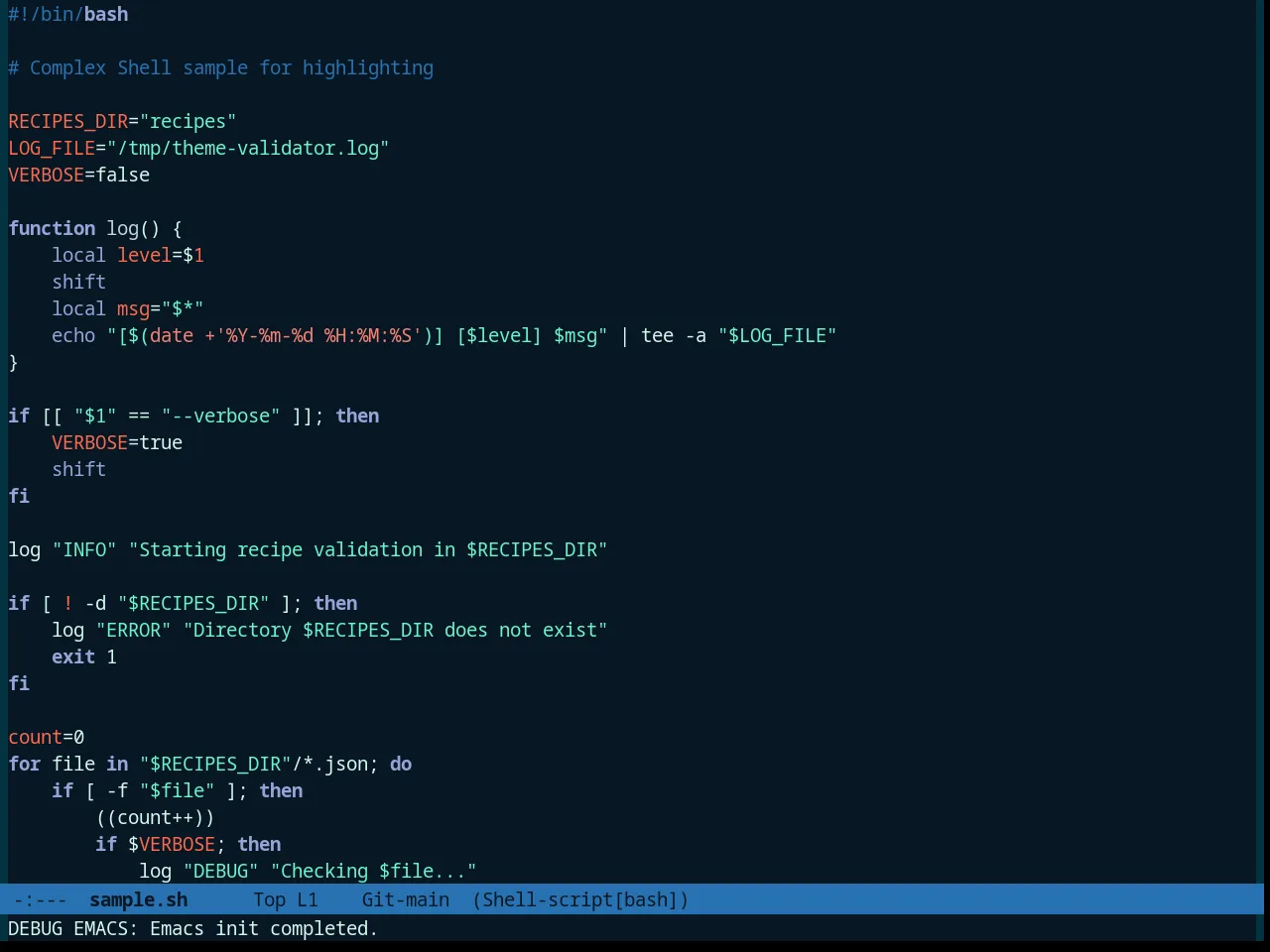
Task: Click the ((count++)) expression
Action: 156,817
